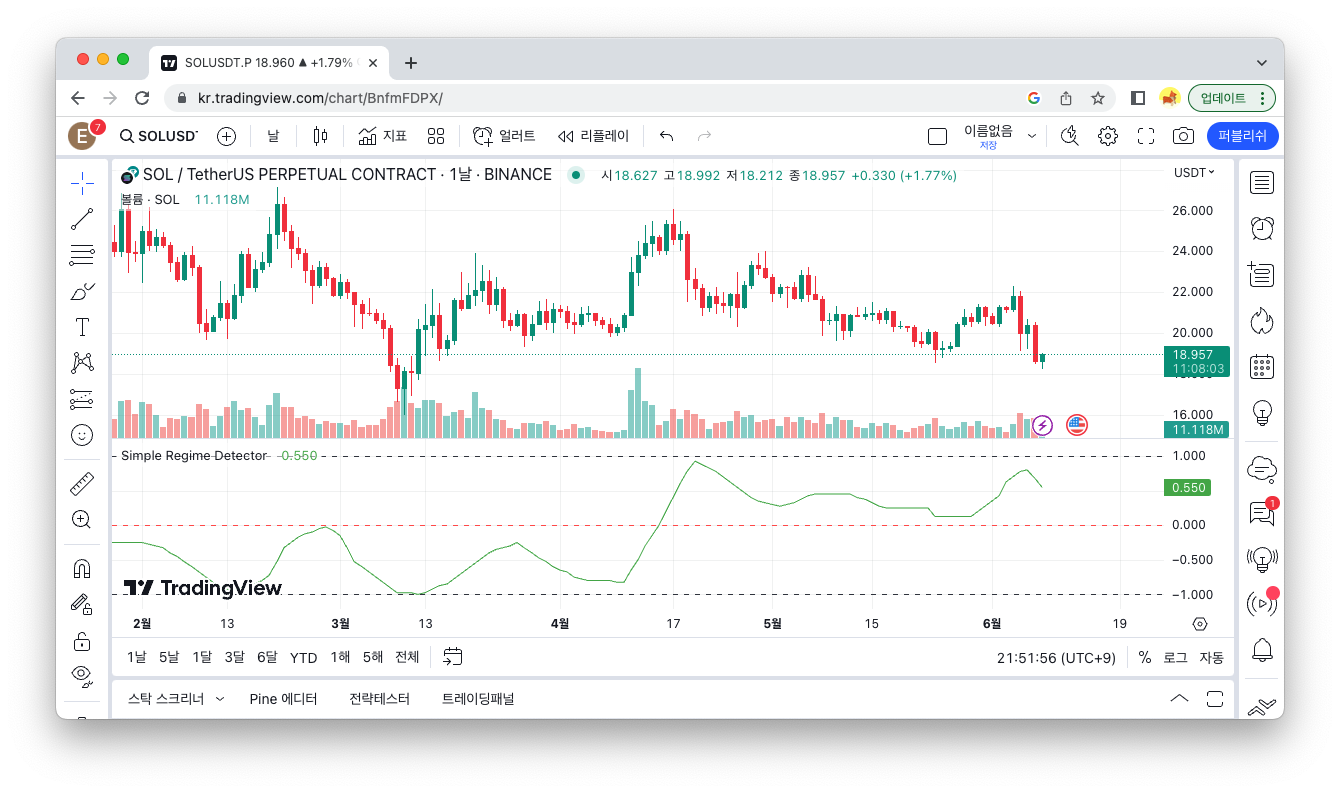Viewport: 1340px width, 793px height.
Task: Open the indicators (지표) dialog
Action: tap(382, 136)
